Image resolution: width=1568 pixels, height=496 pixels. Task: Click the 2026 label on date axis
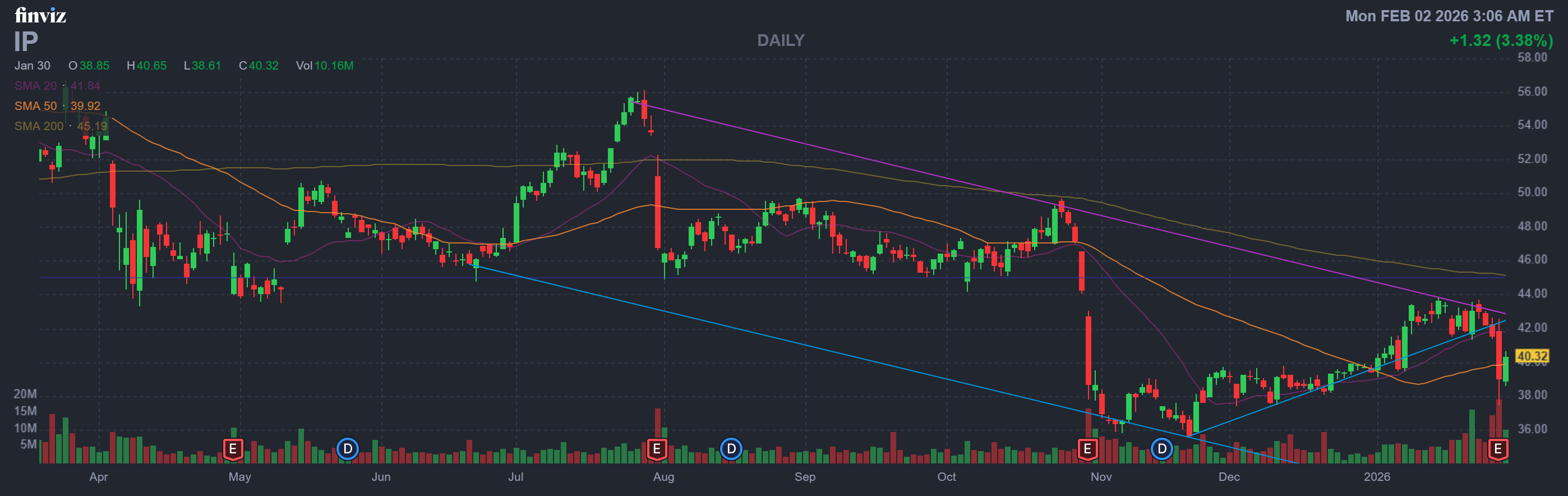coord(1376,476)
